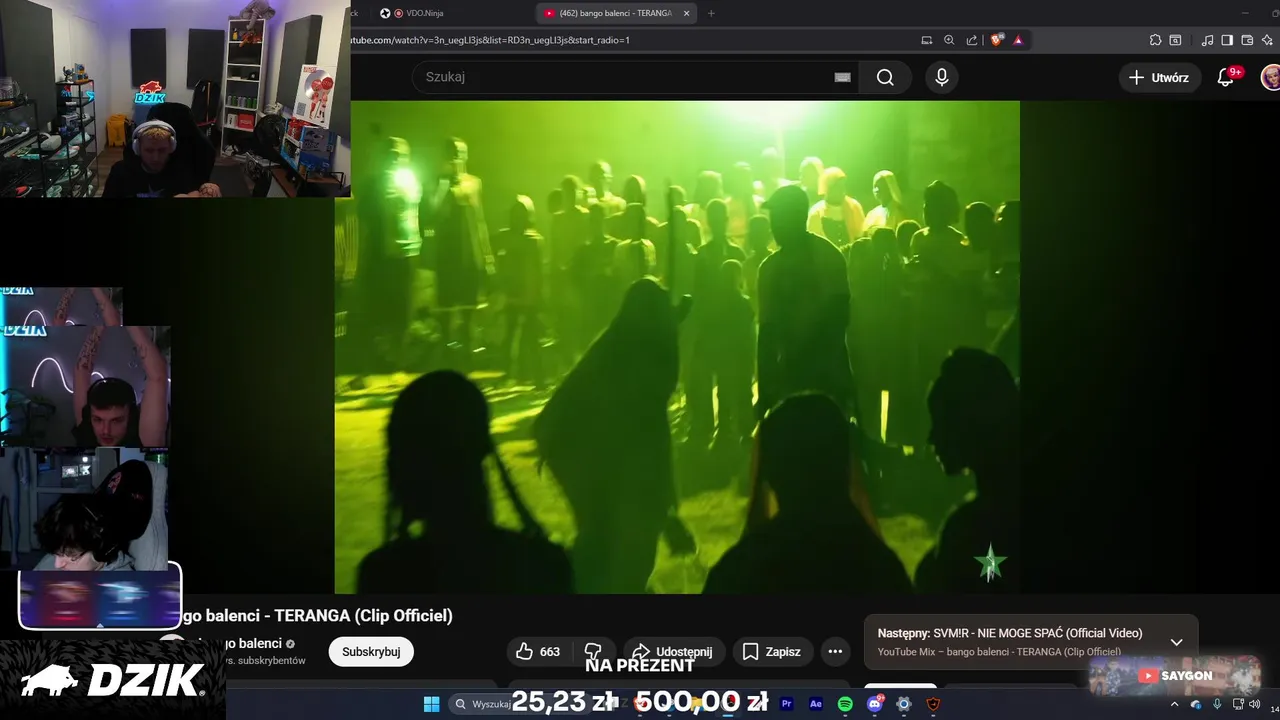Expand the Następny playlist panel chevron

tap(1176, 642)
